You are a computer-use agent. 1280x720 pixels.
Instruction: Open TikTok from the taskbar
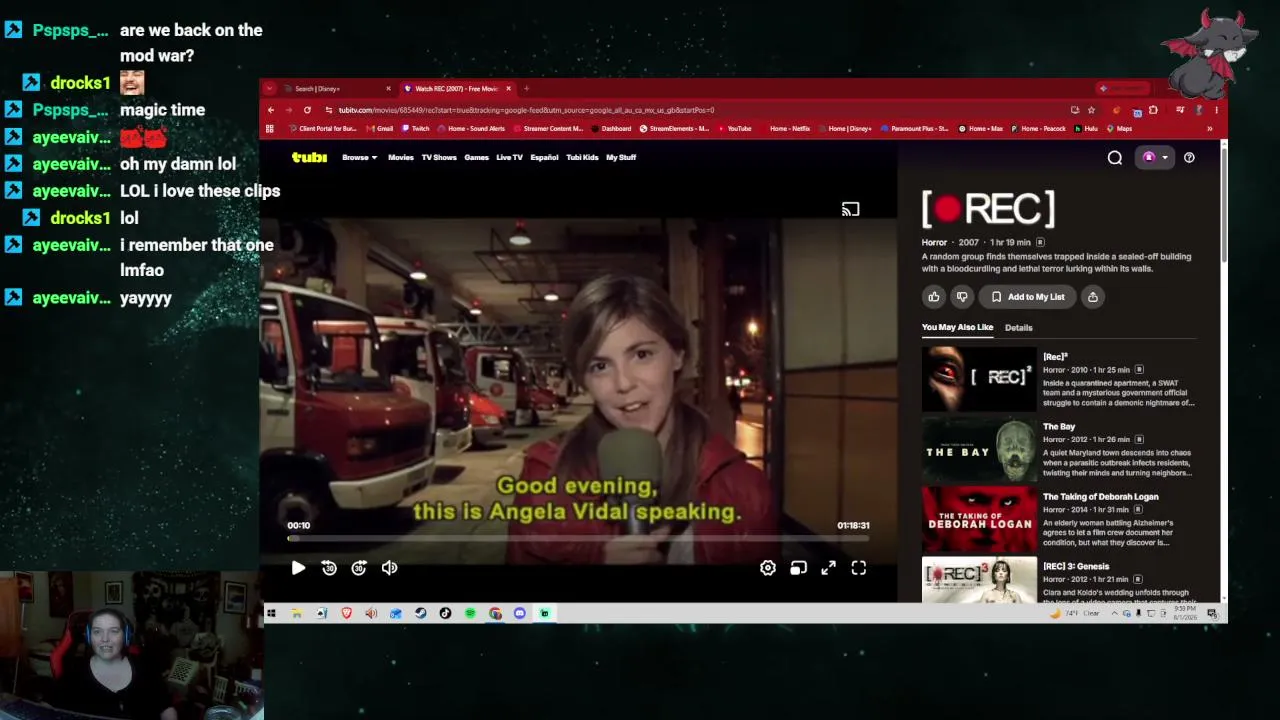[x=445, y=613]
